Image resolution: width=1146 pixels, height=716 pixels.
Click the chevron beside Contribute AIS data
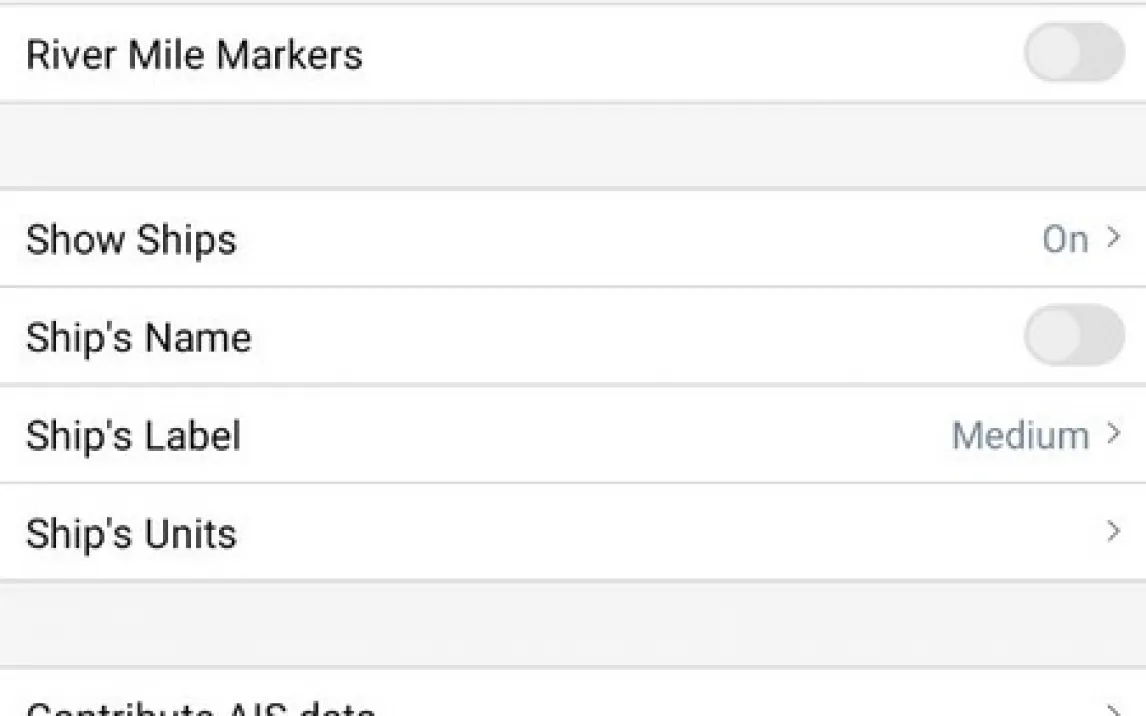pyautogui.click(x=1113, y=708)
